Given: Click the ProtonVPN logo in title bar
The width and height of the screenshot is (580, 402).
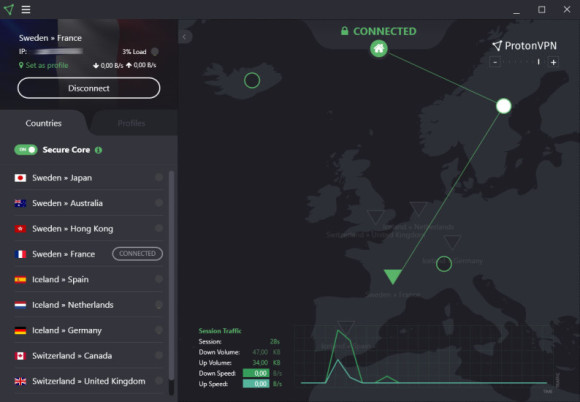Looking at the screenshot, I should click(x=9, y=9).
